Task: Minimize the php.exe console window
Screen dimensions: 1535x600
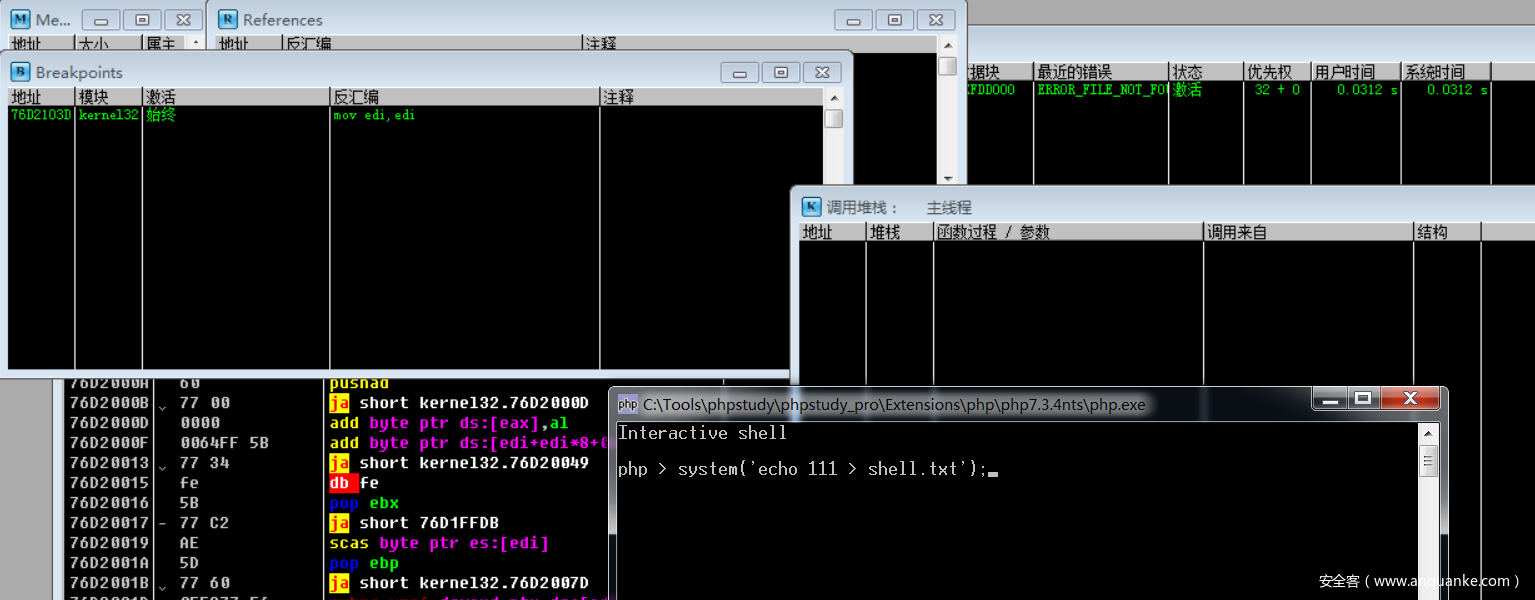Action: [1329, 399]
